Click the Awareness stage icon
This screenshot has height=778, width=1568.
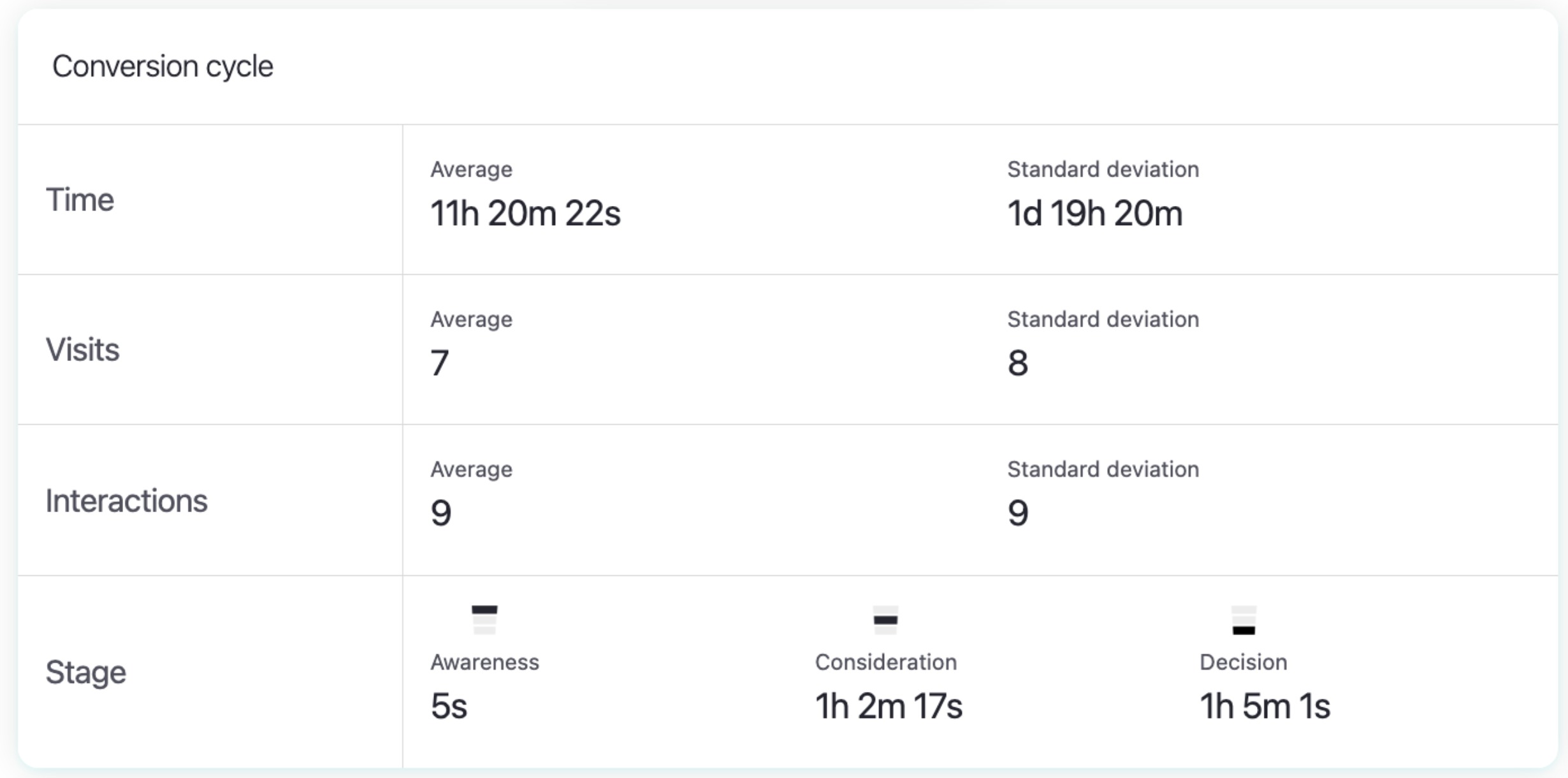tap(484, 620)
